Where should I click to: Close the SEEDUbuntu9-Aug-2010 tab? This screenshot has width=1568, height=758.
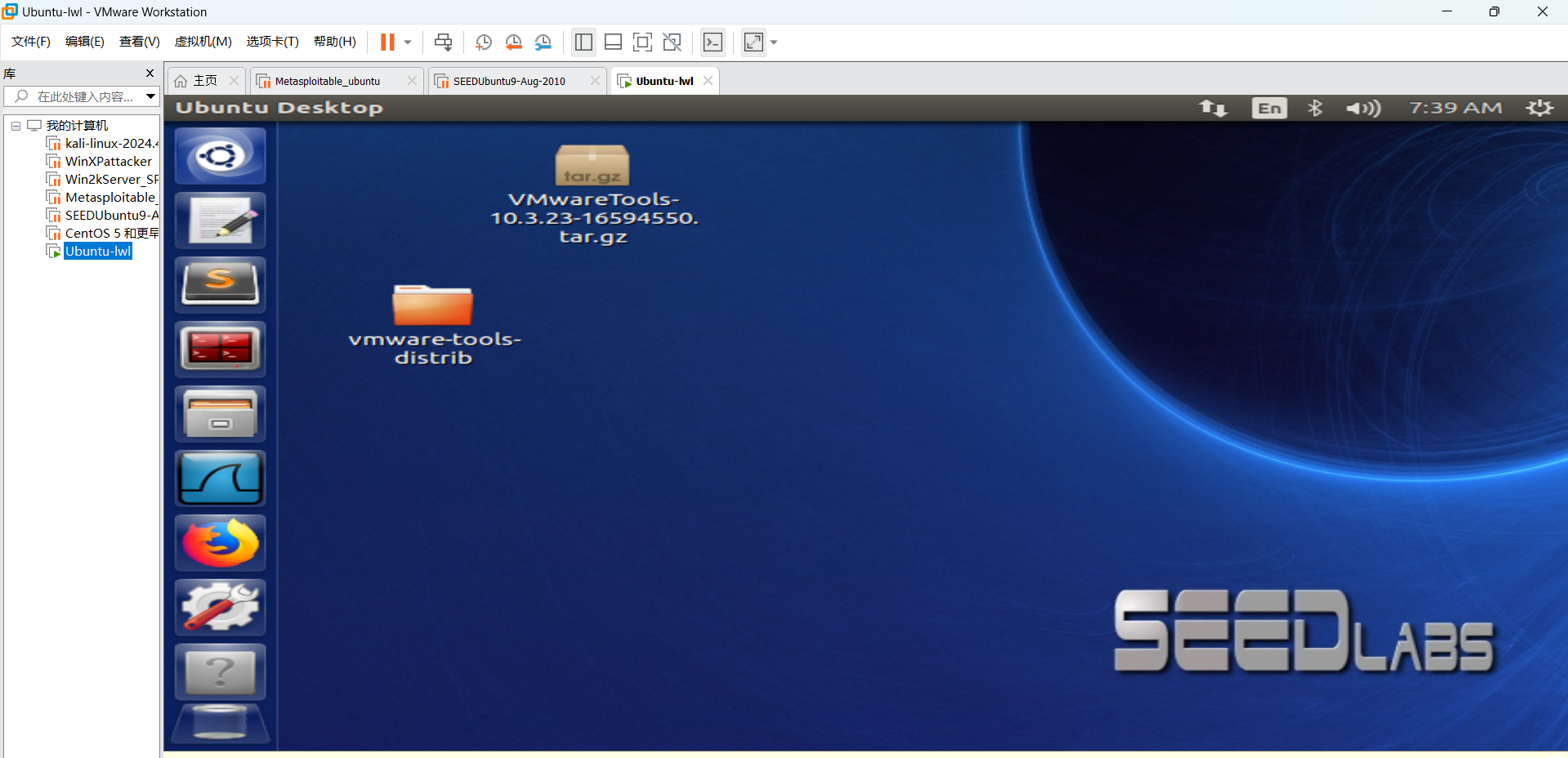click(x=595, y=81)
